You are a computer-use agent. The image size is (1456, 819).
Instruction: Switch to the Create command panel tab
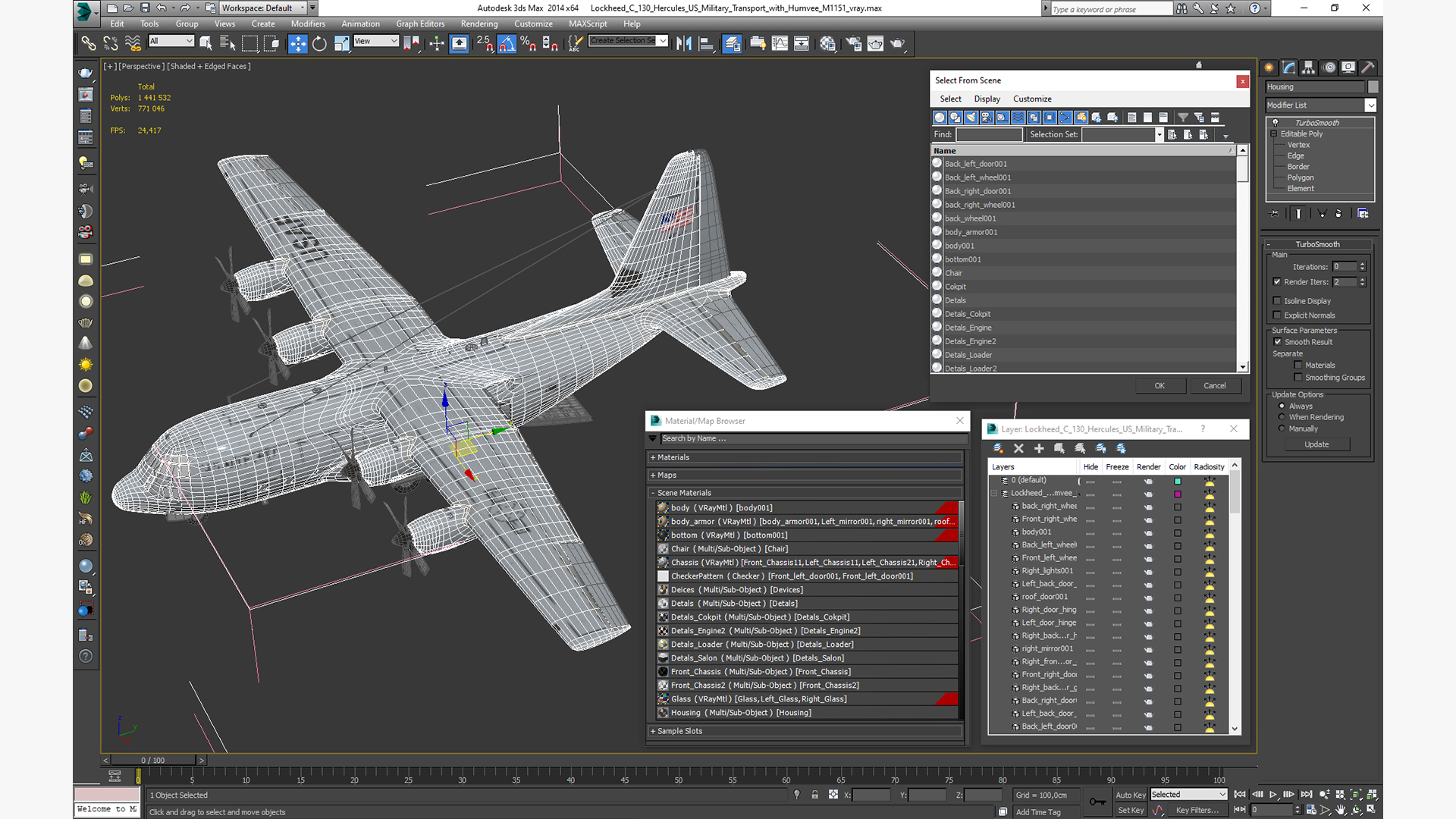[x=1269, y=67]
